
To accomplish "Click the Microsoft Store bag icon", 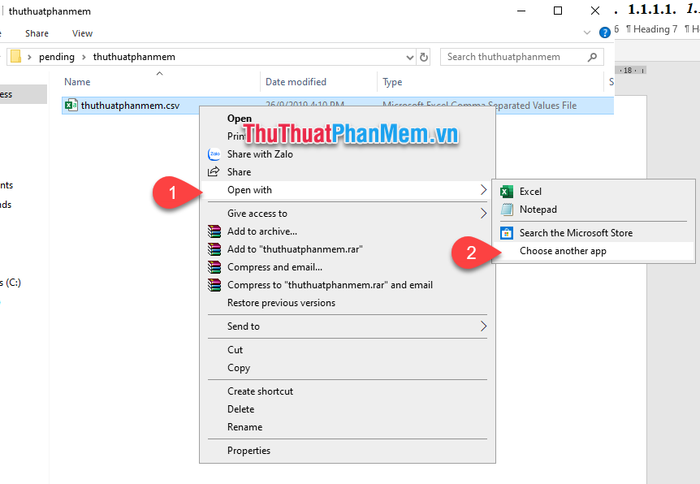I will point(506,233).
